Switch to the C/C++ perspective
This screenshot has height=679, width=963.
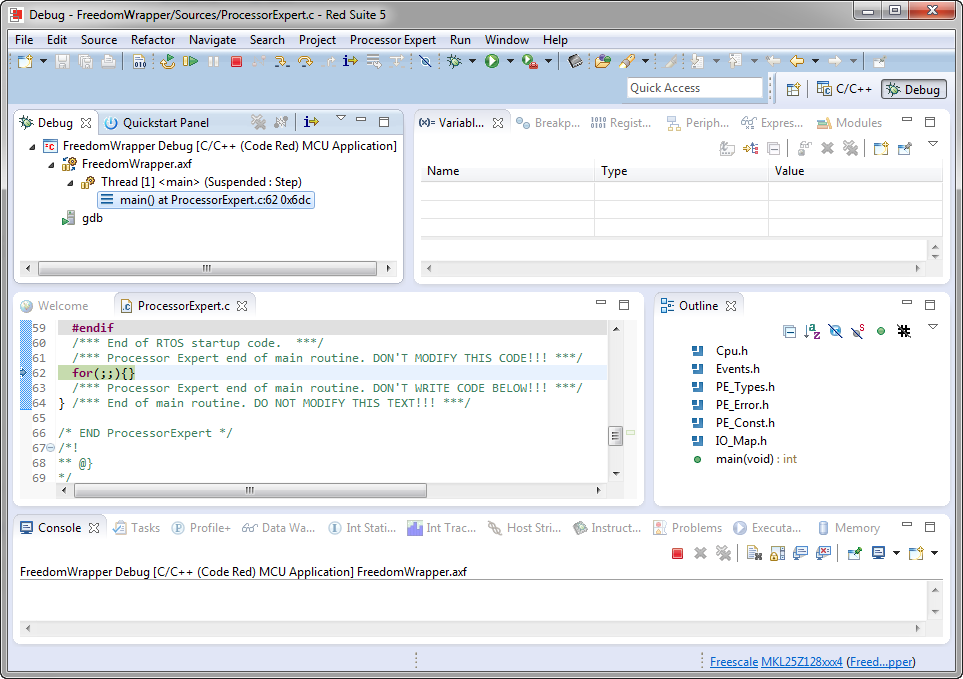tap(845, 89)
